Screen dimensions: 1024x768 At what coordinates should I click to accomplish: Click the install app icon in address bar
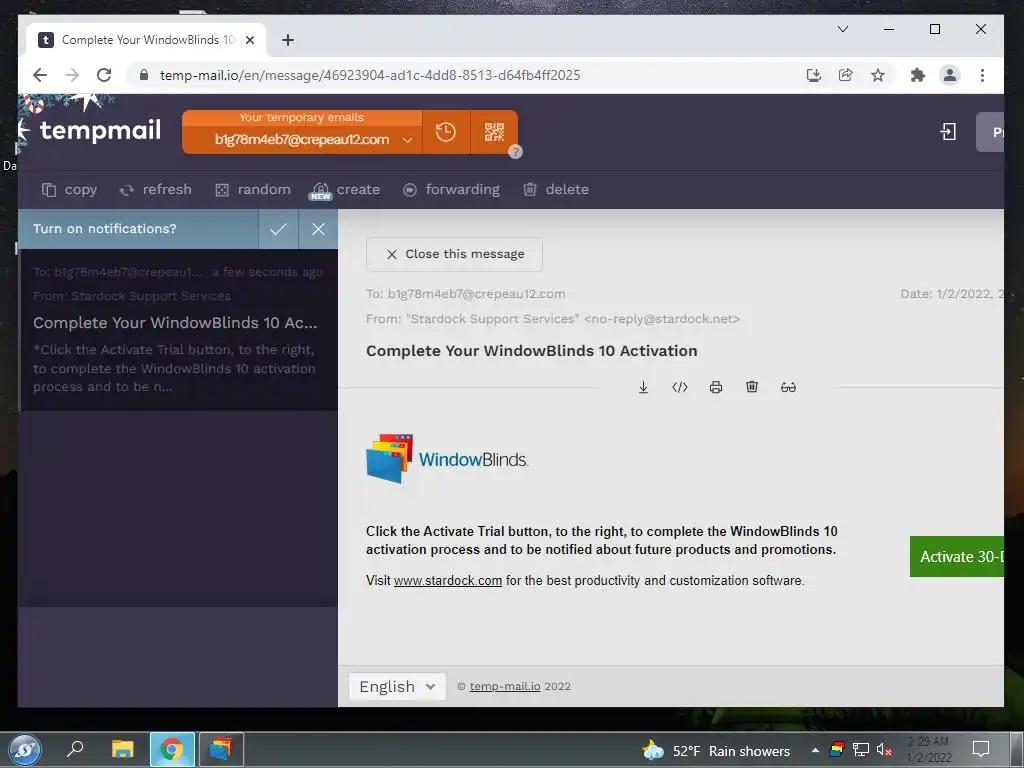[813, 75]
